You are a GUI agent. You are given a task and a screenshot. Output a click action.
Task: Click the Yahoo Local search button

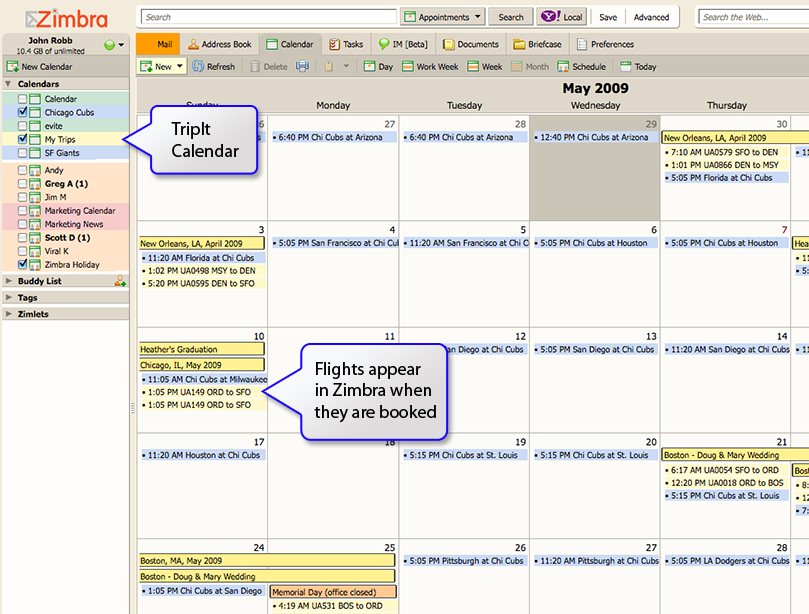562,17
